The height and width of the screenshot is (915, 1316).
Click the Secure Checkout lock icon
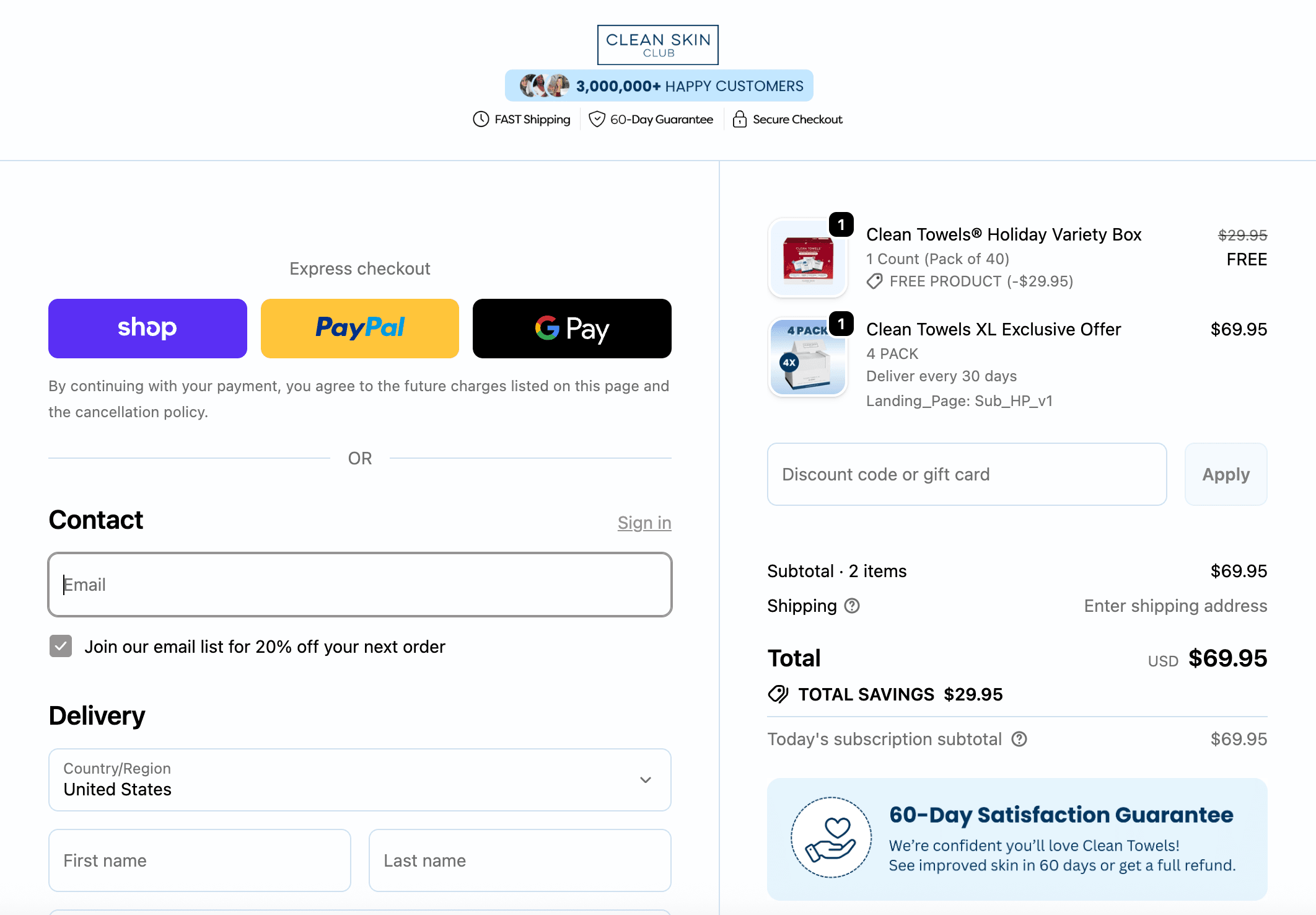point(739,119)
